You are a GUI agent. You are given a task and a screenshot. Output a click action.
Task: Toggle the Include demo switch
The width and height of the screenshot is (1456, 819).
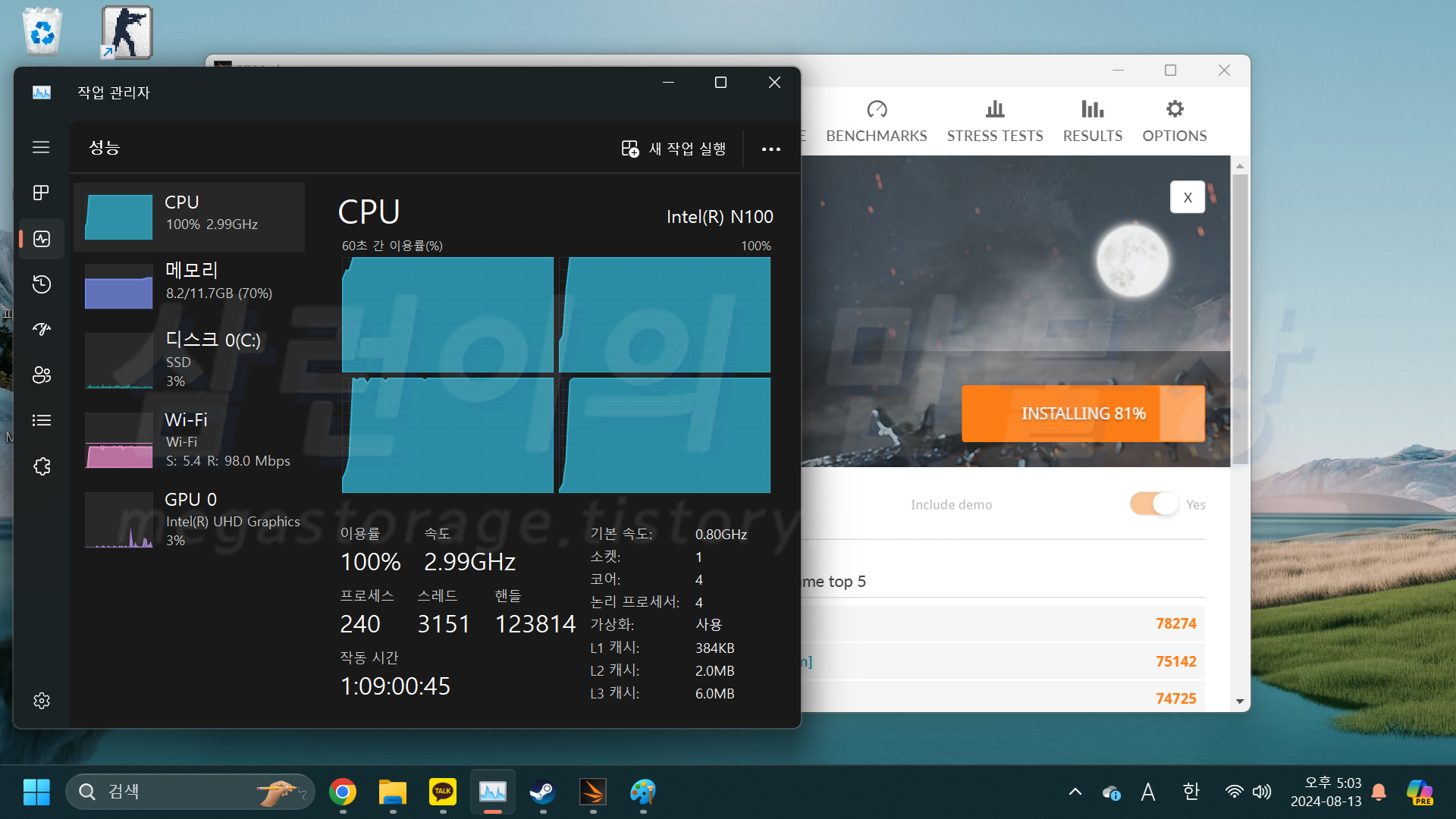(1154, 504)
